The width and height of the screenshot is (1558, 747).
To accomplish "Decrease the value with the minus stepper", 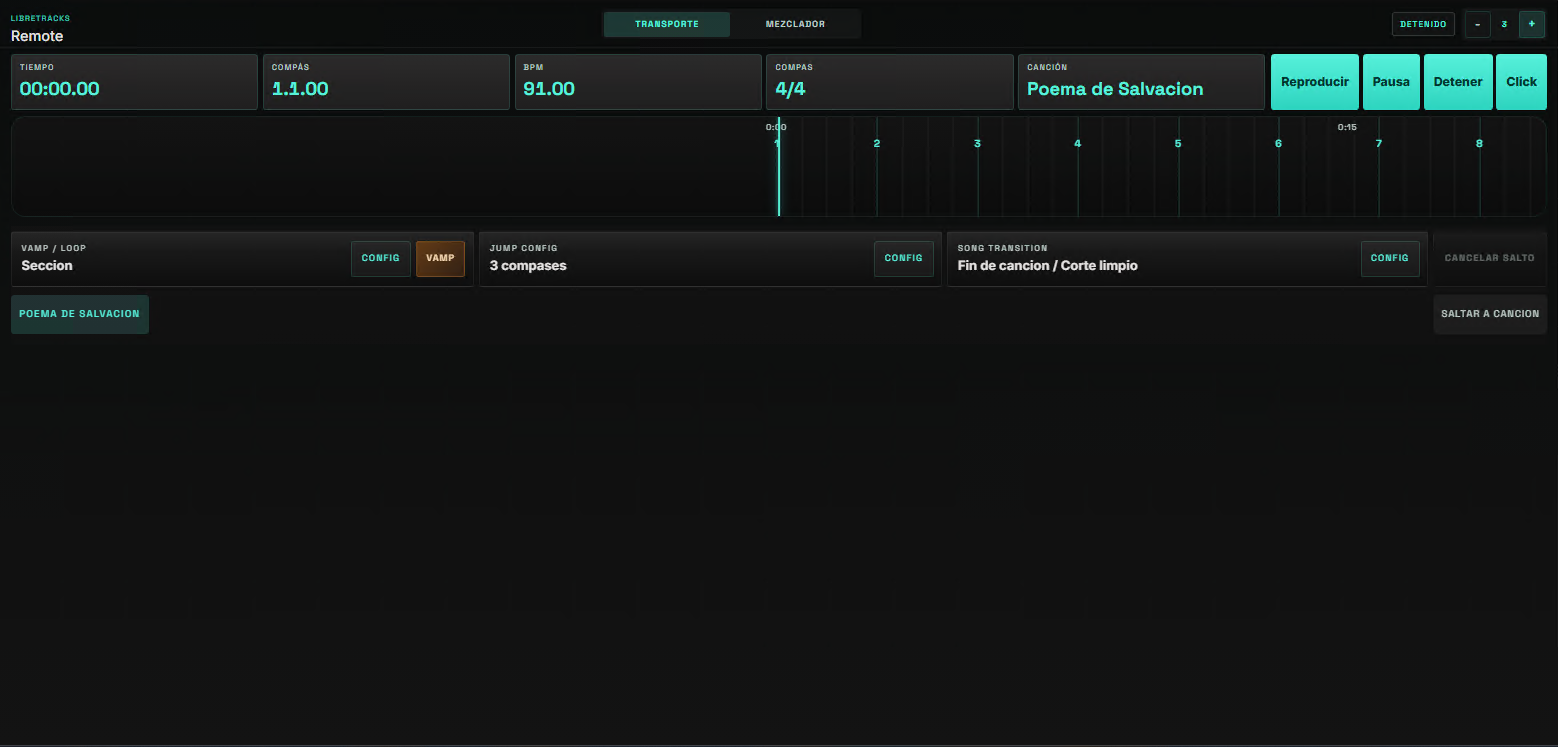I will click(1477, 24).
